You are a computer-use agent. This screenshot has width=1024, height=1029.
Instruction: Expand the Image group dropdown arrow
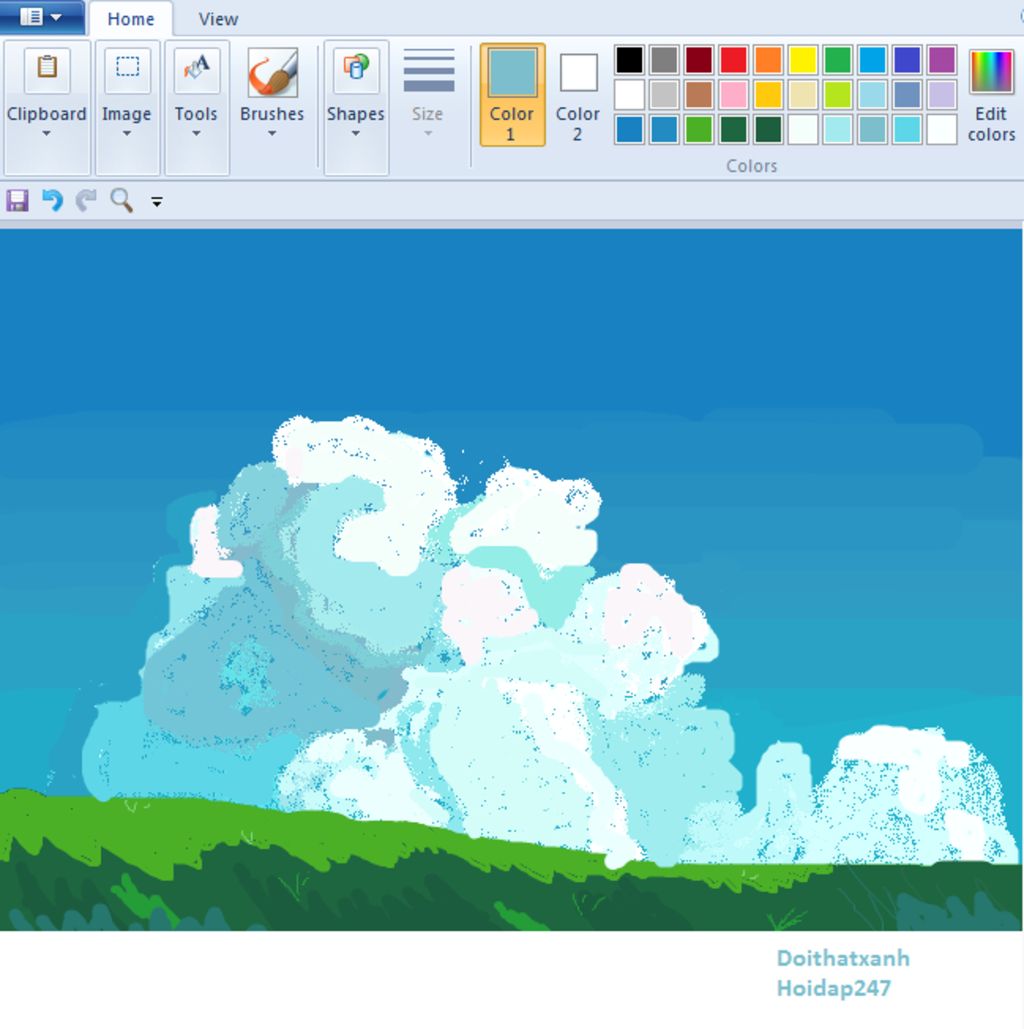click(127, 134)
